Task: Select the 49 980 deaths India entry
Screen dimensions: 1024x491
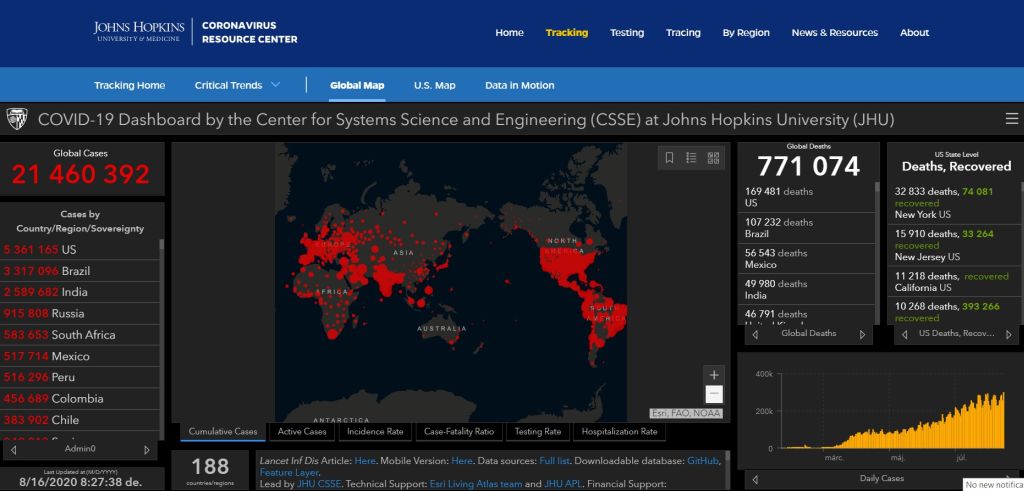Action: pos(807,289)
